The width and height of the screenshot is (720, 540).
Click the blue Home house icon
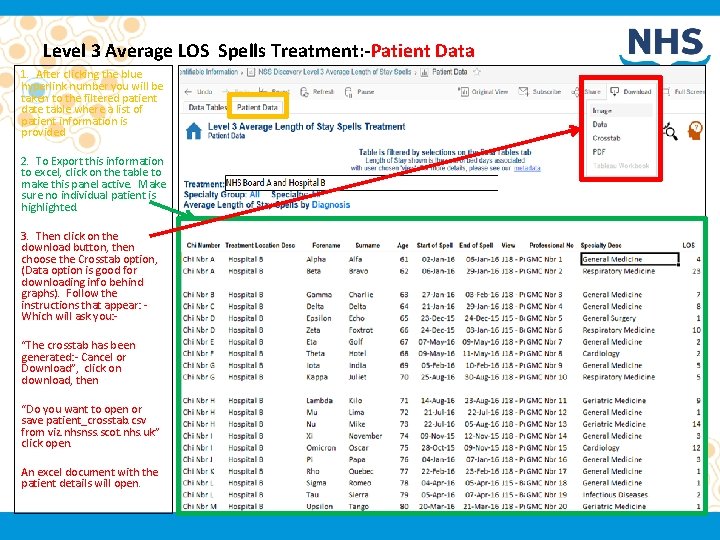click(194, 131)
